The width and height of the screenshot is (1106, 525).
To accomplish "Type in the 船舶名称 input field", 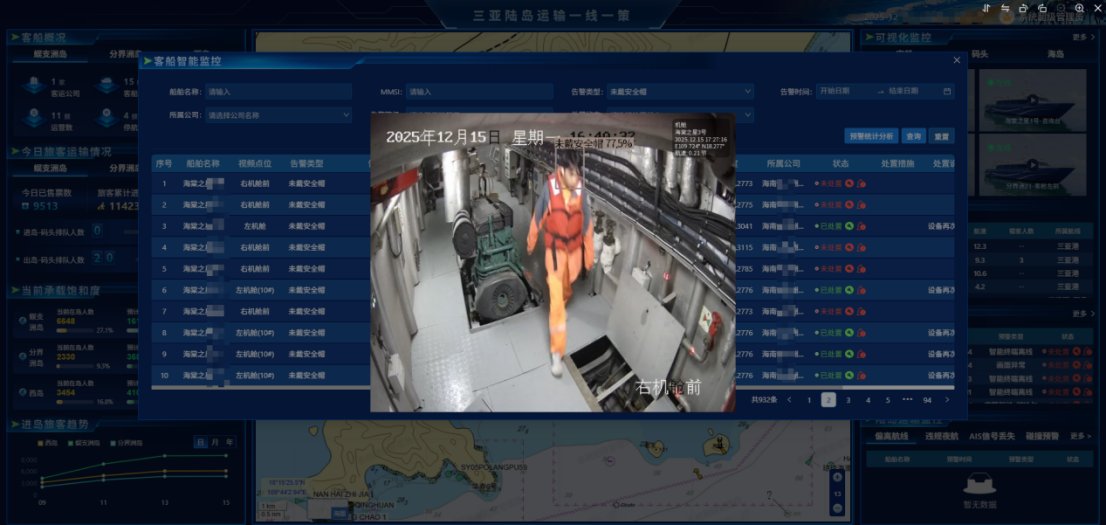I will (278, 91).
